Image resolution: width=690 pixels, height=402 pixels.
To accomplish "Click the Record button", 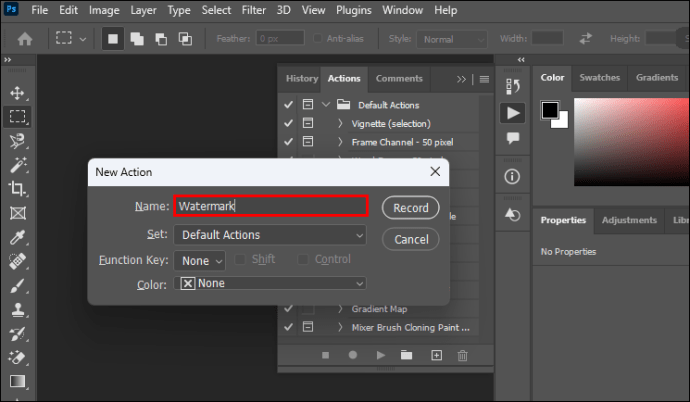I will 410,208.
